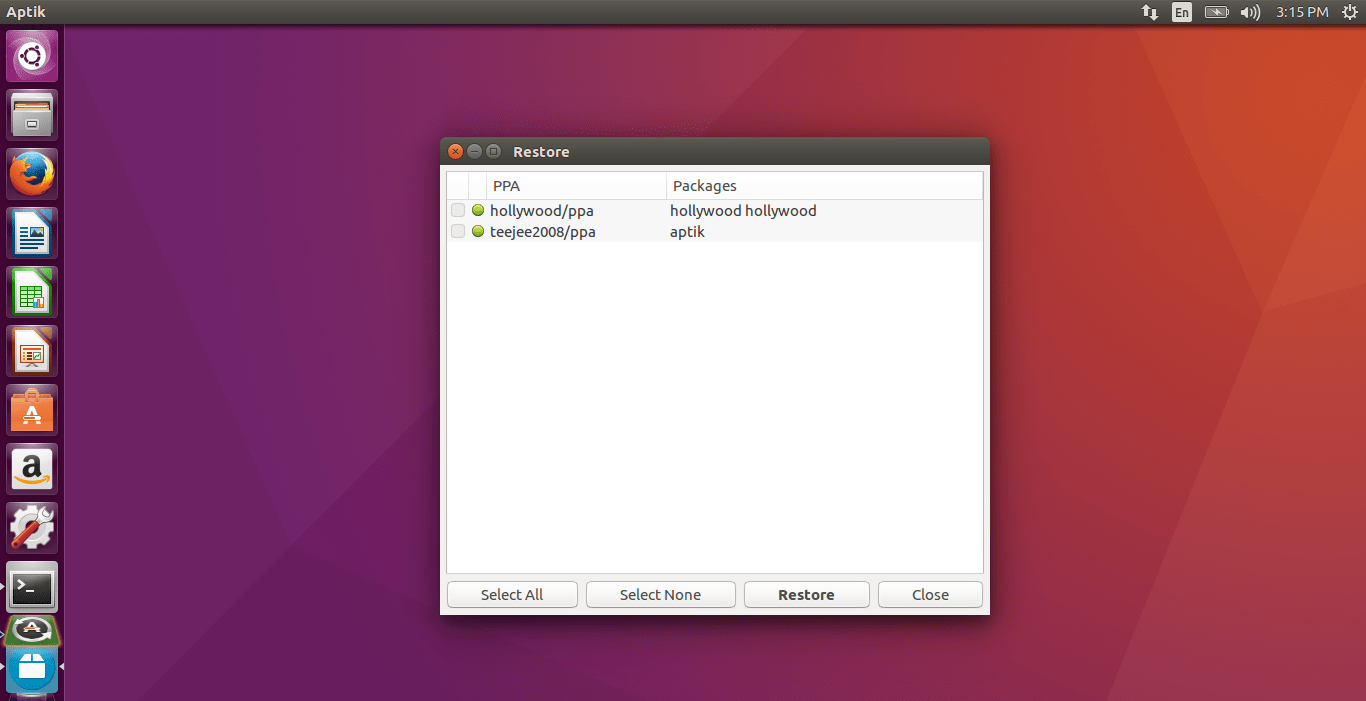
Task: Launch LibreOffice Impress from the dock
Action: coord(31,350)
